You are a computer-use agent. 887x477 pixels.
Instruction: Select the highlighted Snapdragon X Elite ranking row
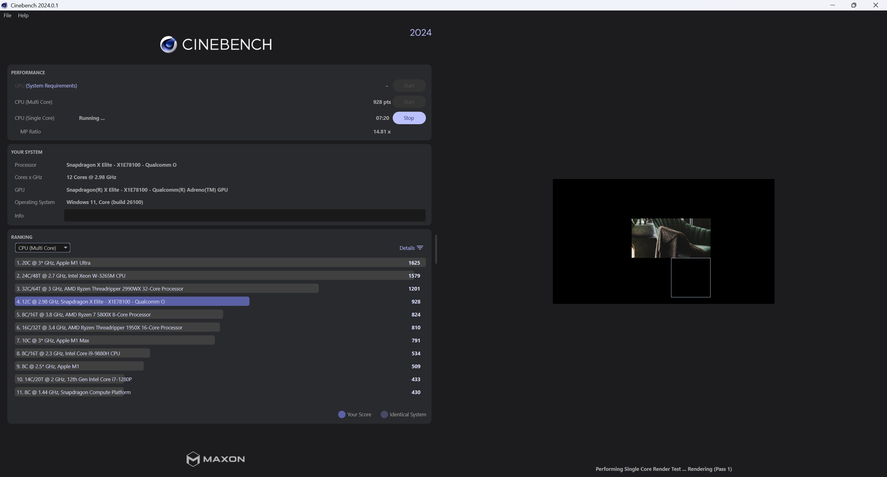tap(220, 302)
